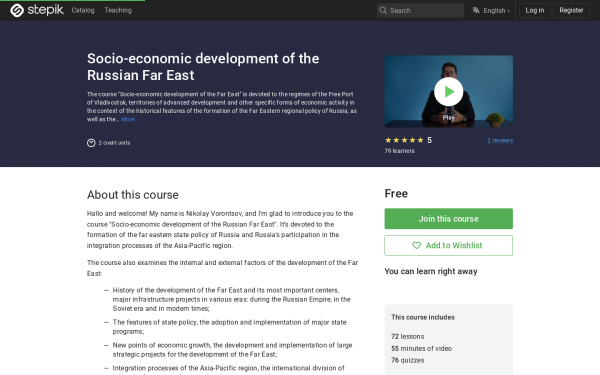
Task: Open the course video thumbnail
Action: coord(448,91)
